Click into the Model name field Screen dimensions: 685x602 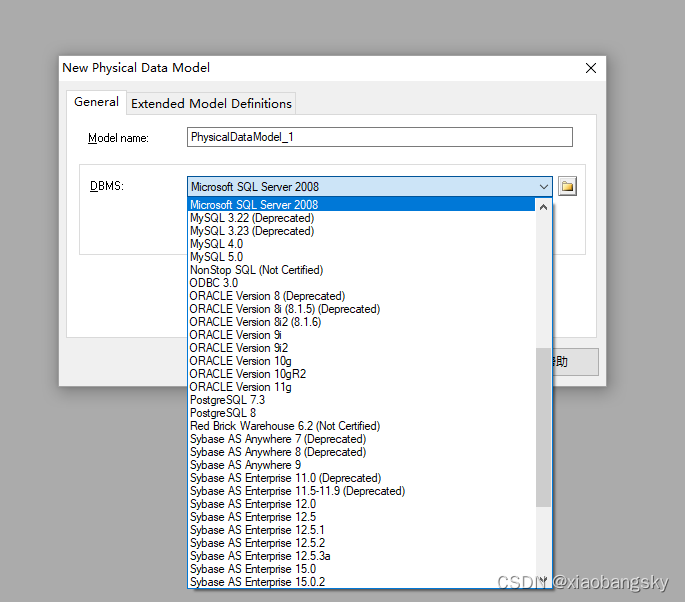point(380,137)
